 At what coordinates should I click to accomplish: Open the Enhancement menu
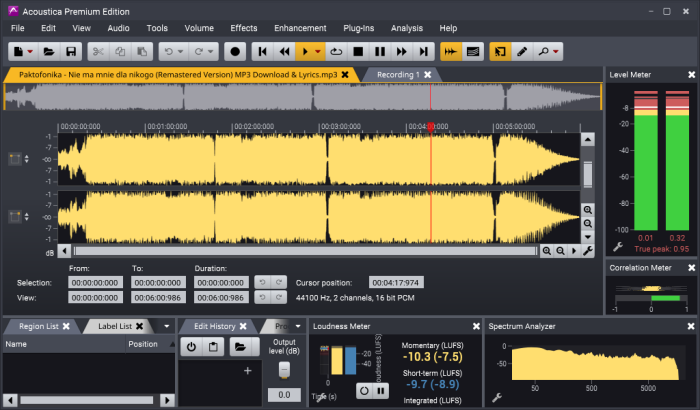point(300,28)
